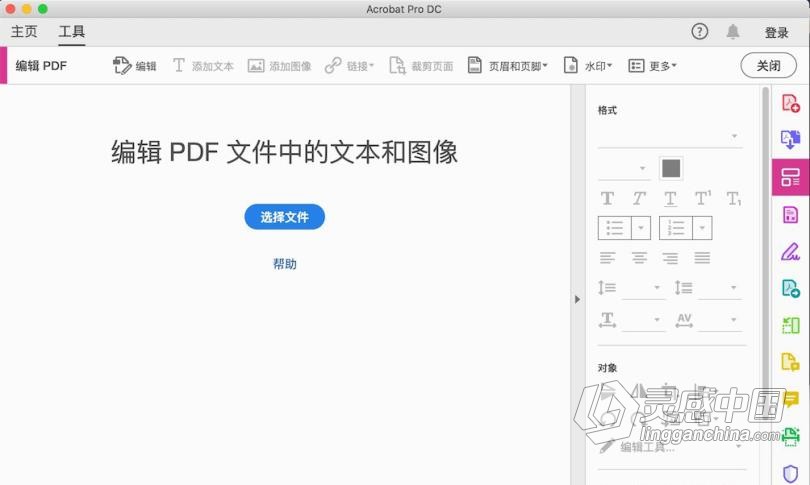Click the horizontal scaling icon
The height and width of the screenshot is (485, 810).
pyautogui.click(x=607, y=320)
